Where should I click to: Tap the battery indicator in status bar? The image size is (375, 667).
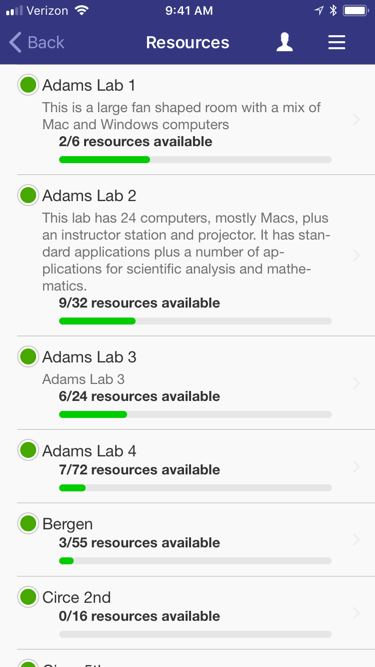point(355,11)
